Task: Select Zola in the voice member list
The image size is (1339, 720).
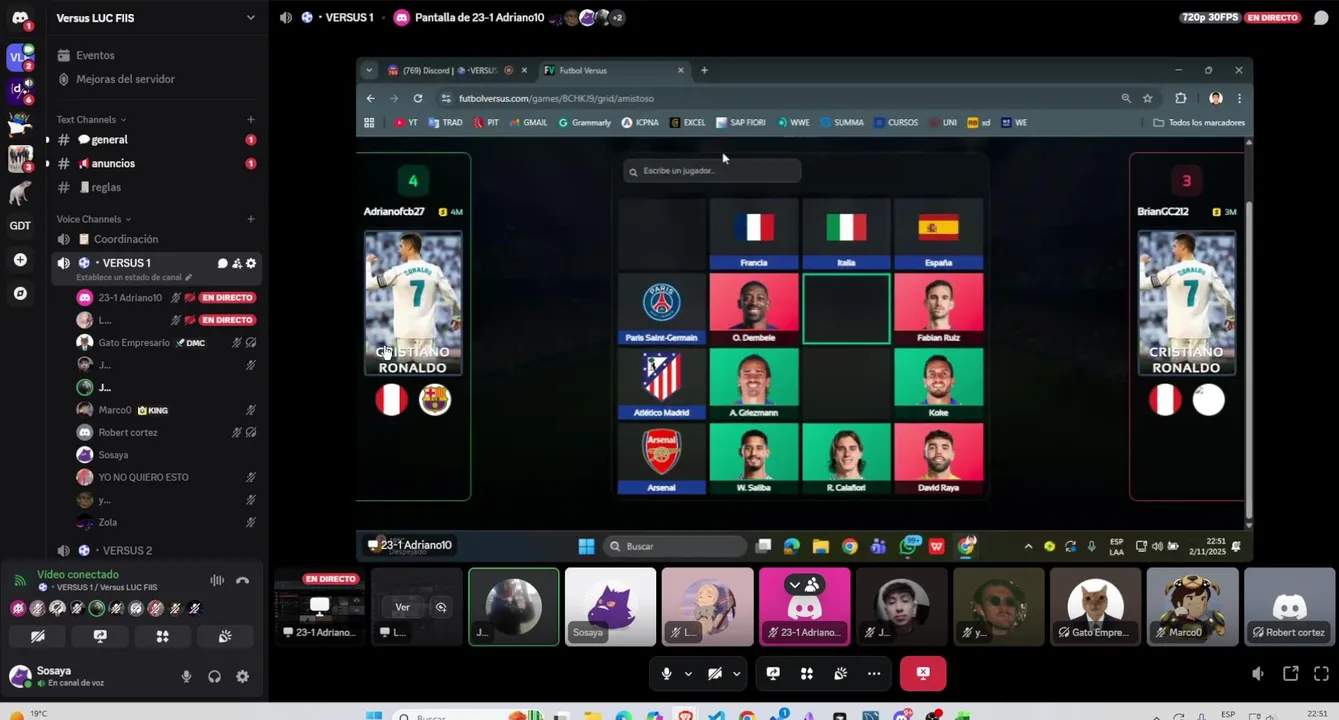Action: click(107, 522)
